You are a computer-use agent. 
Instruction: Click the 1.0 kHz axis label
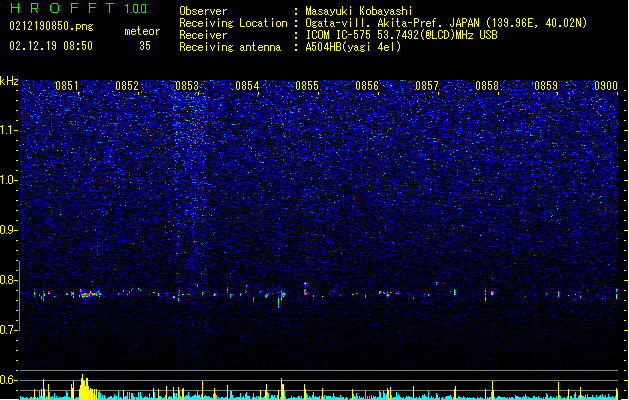coord(8,180)
